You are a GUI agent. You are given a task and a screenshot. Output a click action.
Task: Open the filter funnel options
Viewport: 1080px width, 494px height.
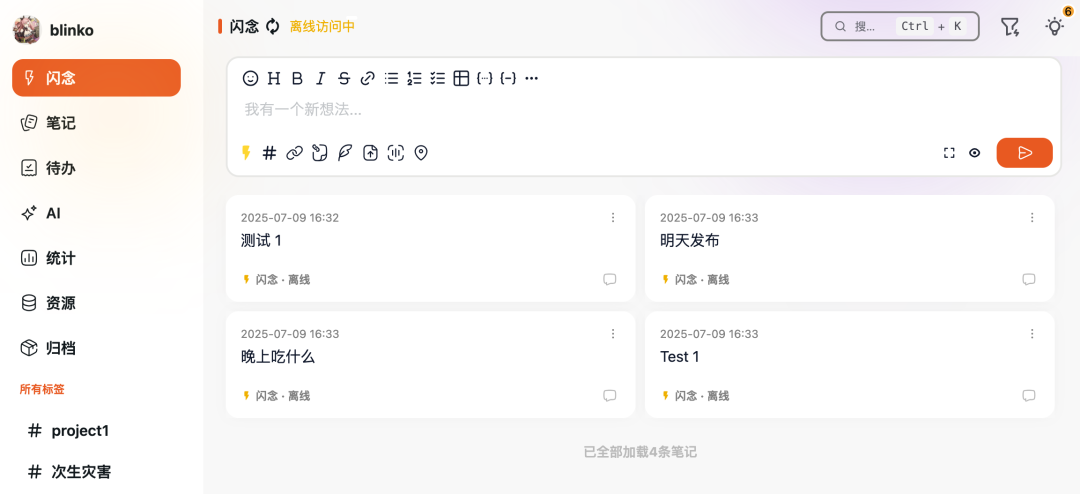(1010, 27)
